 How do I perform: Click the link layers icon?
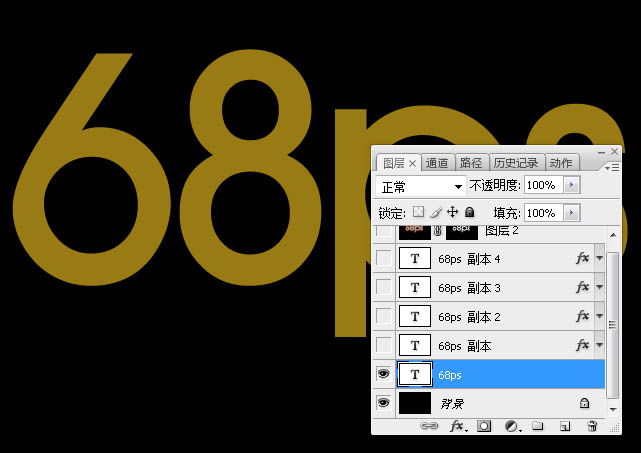[x=431, y=426]
